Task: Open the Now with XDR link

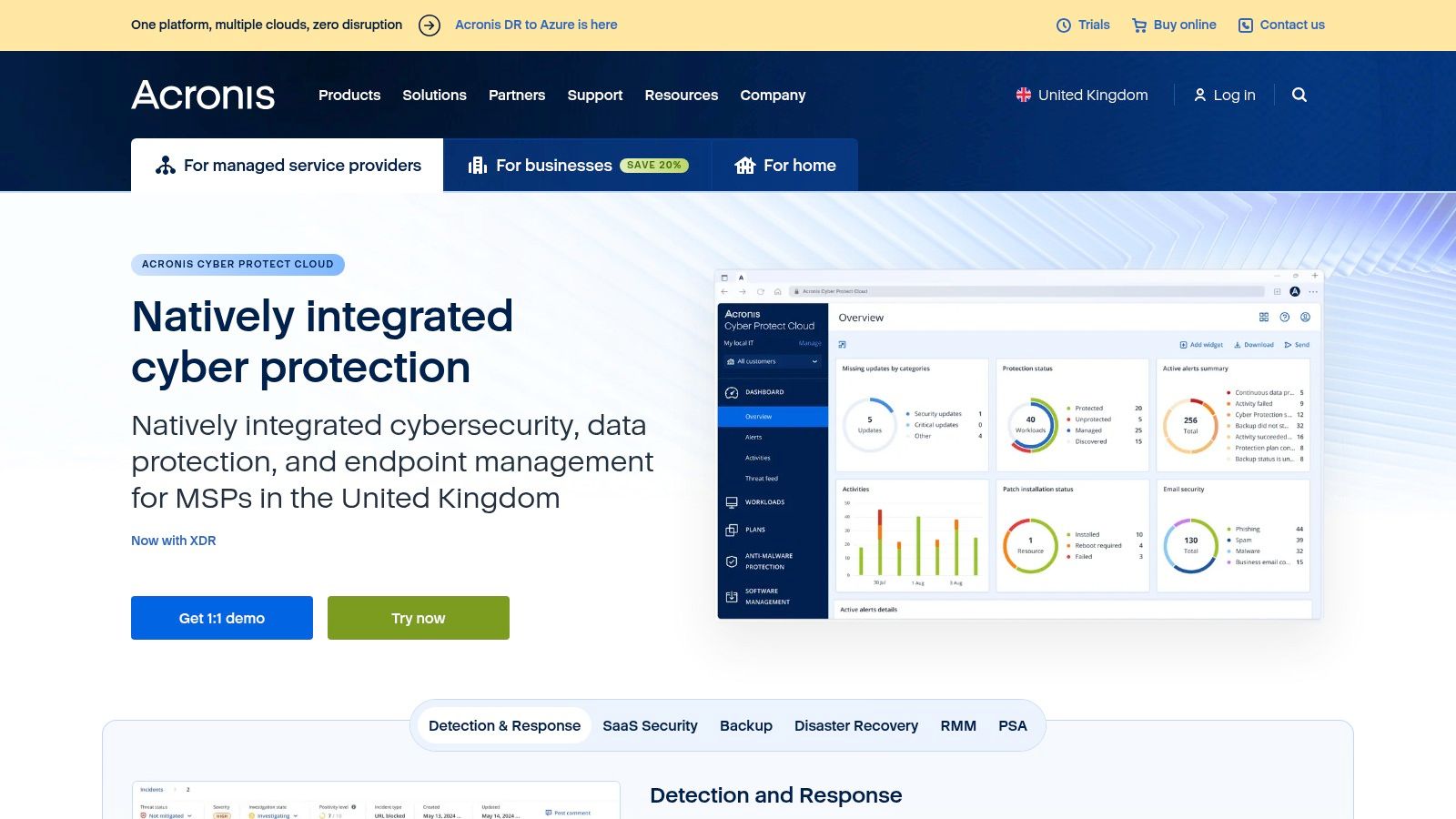Action: 174,541
